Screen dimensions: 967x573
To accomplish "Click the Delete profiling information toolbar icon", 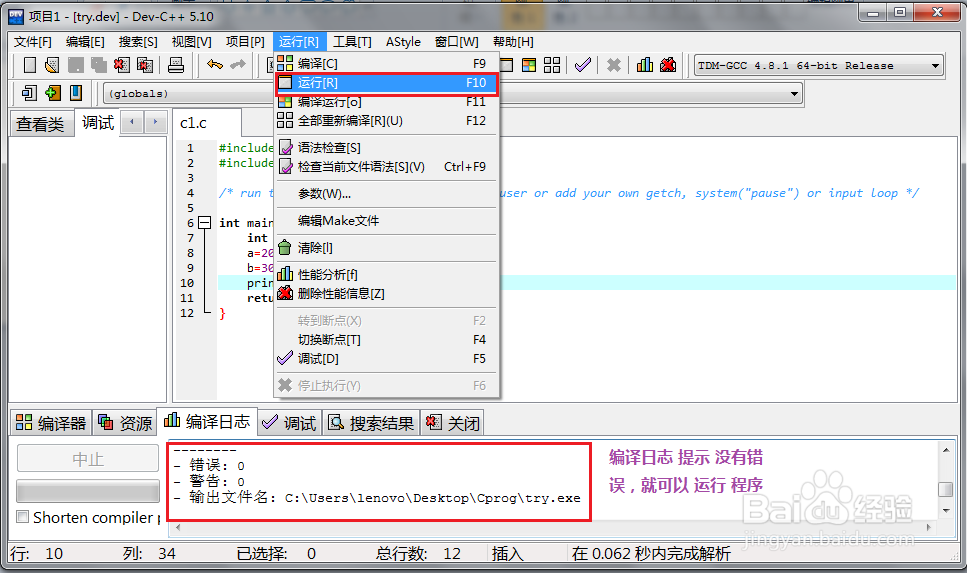I will point(668,65).
